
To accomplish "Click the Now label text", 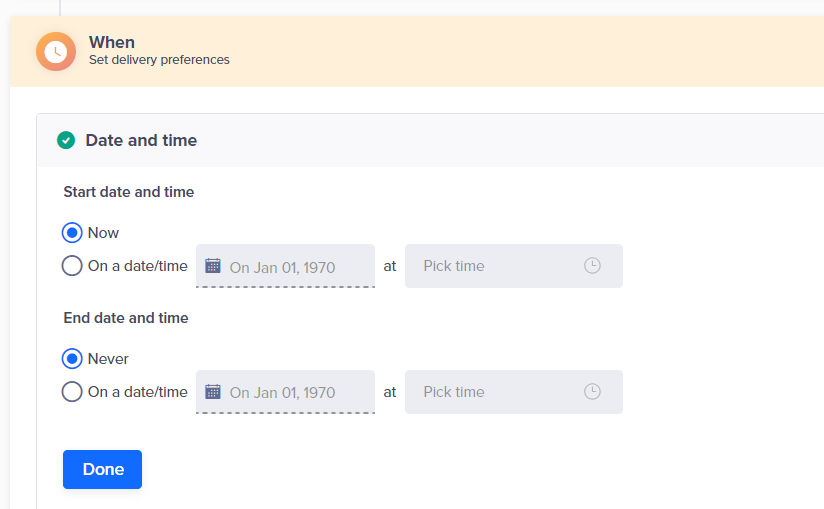I will (x=103, y=233).
